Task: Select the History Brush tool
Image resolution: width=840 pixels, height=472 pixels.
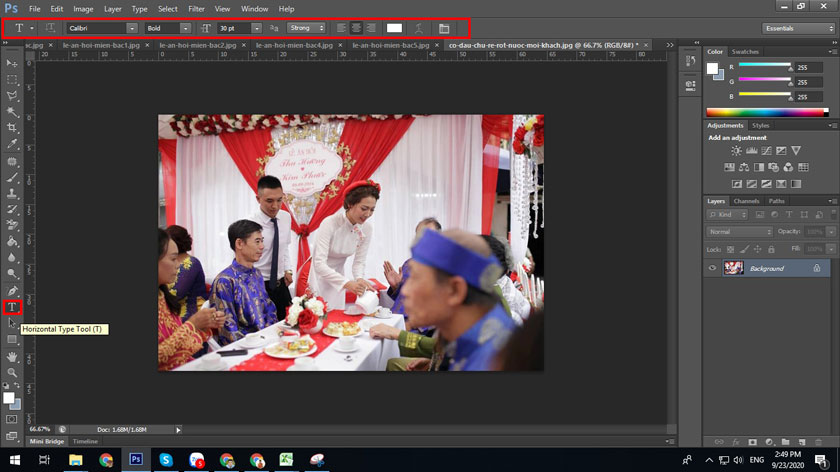Action: point(12,209)
